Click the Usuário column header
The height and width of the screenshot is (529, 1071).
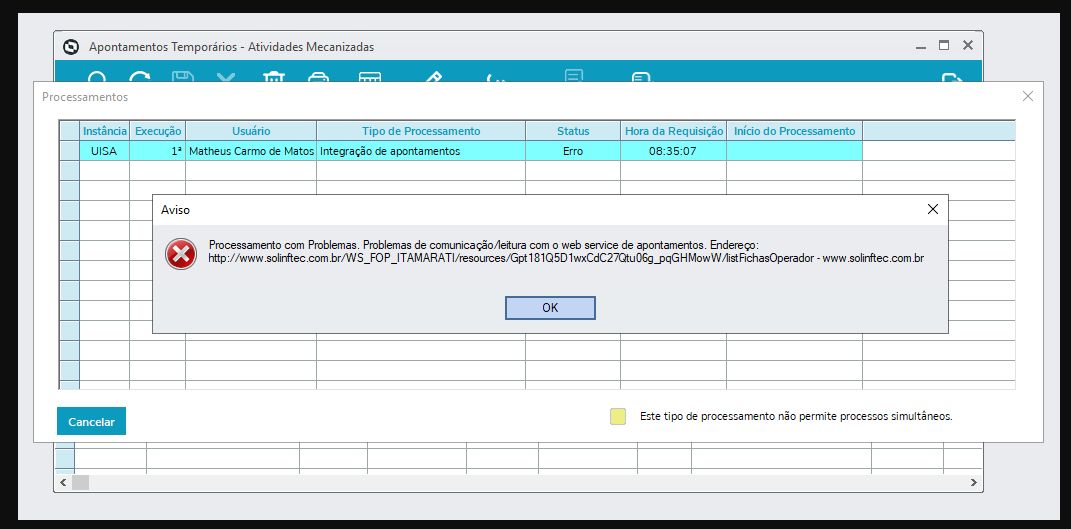(x=251, y=131)
